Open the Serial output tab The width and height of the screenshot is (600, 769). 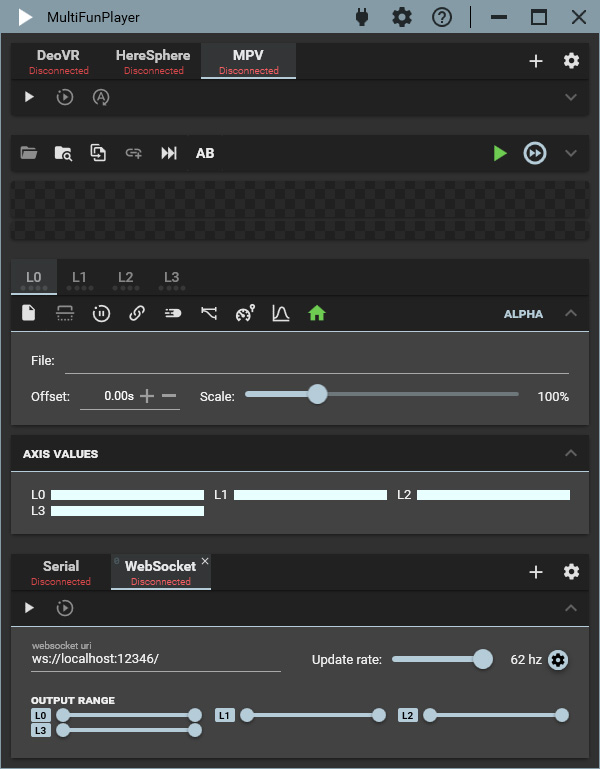(x=61, y=572)
